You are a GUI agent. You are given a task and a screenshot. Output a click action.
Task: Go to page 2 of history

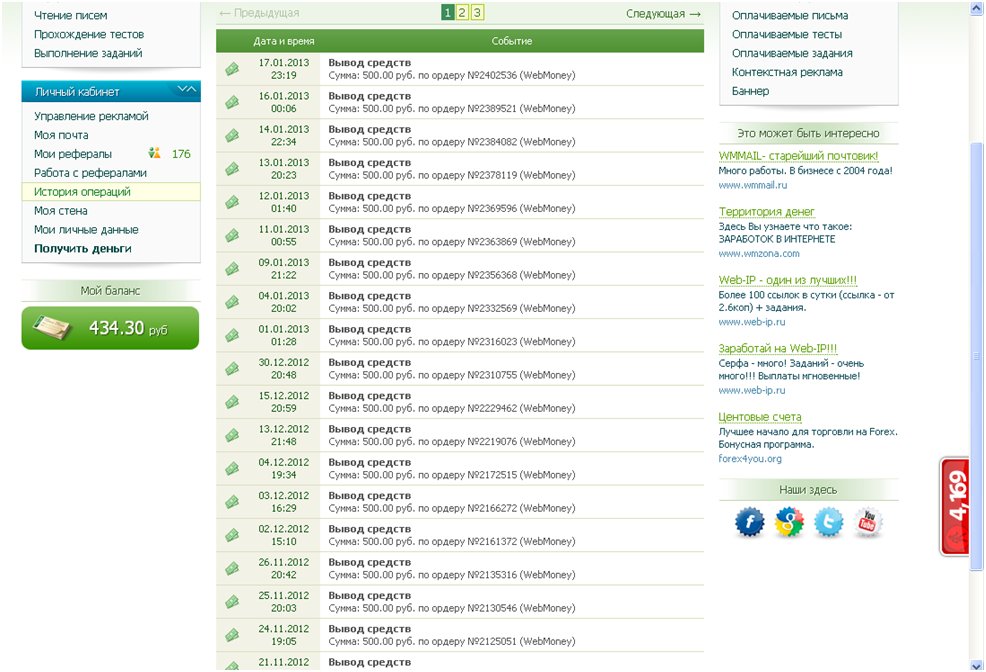(x=462, y=13)
